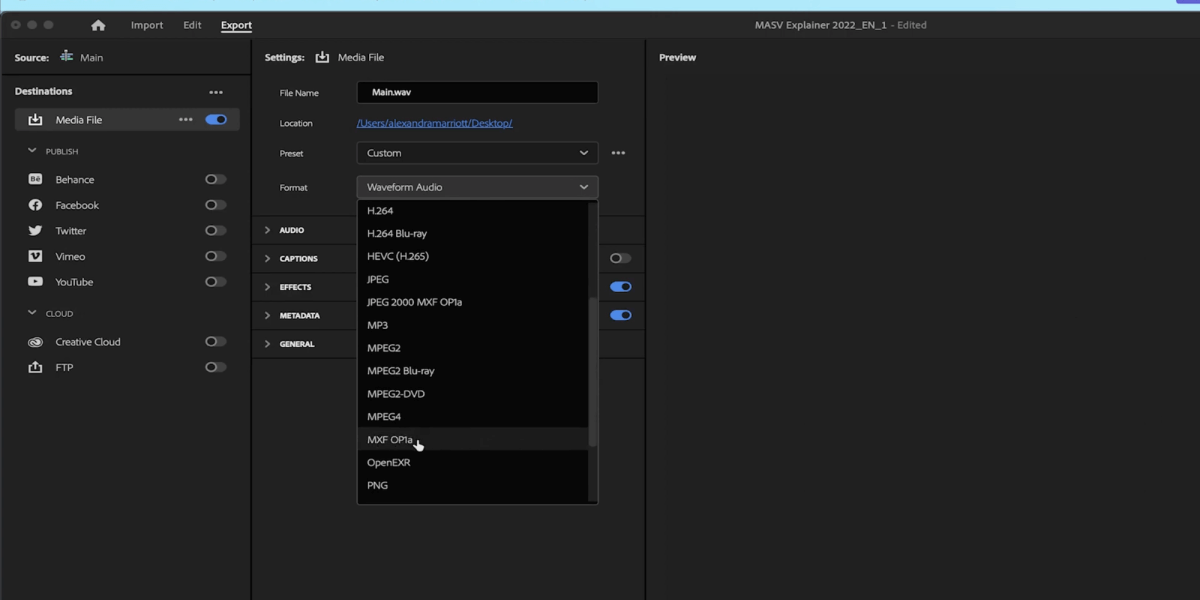The height and width of the screenshot is (600, 1200).
Task: Select MXF OP1a format
Action: click(472, 440)
